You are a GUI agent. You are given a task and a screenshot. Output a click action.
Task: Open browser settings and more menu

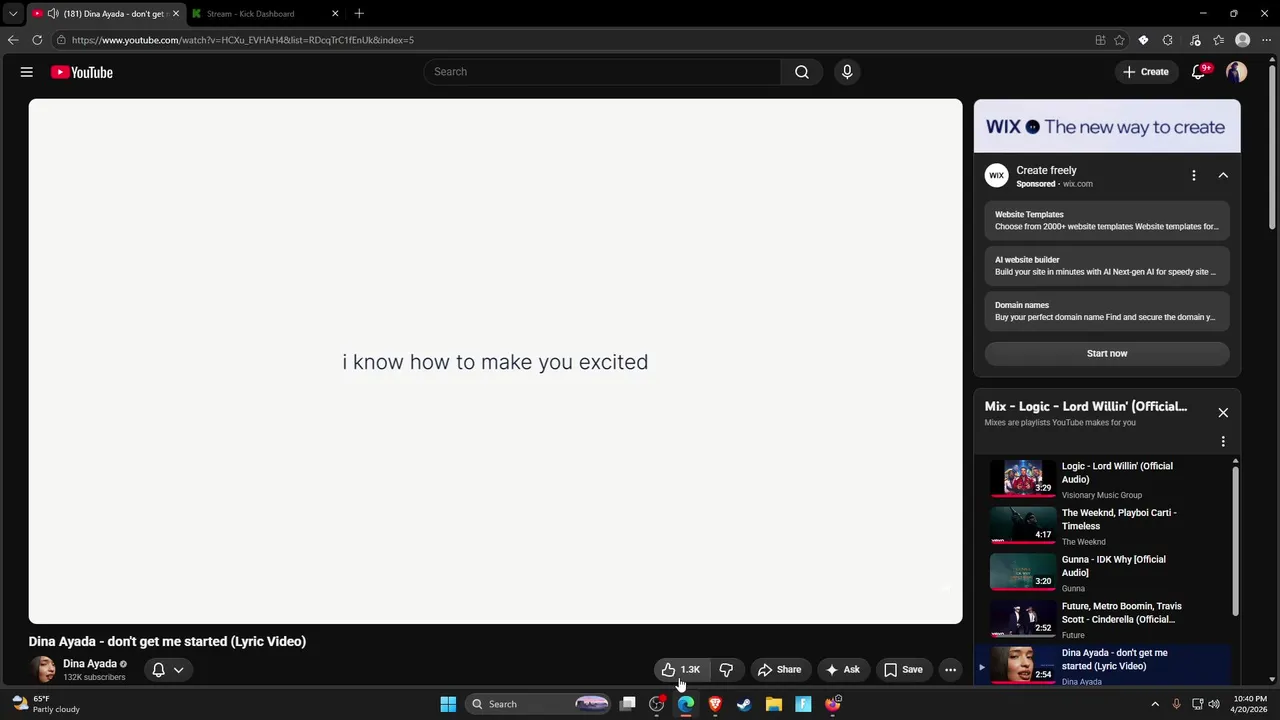pyautogui.click(x=1266, y=40)
